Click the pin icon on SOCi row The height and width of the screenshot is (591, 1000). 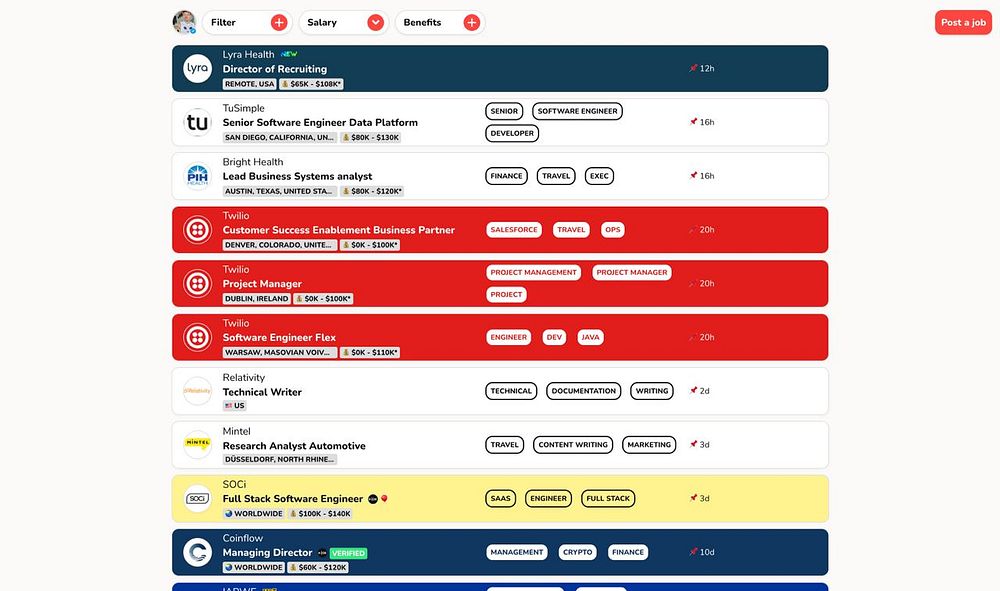tap(693, 498)
